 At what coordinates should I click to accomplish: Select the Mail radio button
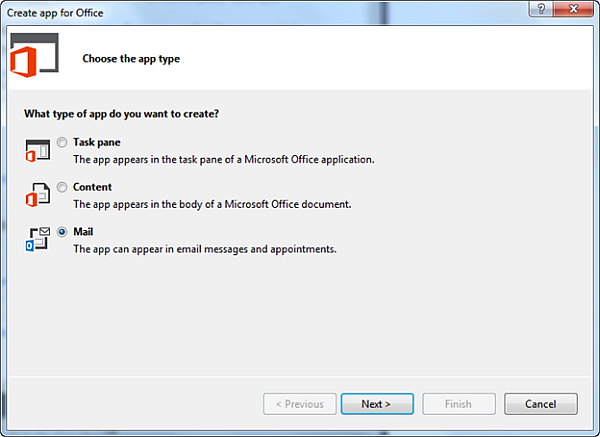point(63,232)
